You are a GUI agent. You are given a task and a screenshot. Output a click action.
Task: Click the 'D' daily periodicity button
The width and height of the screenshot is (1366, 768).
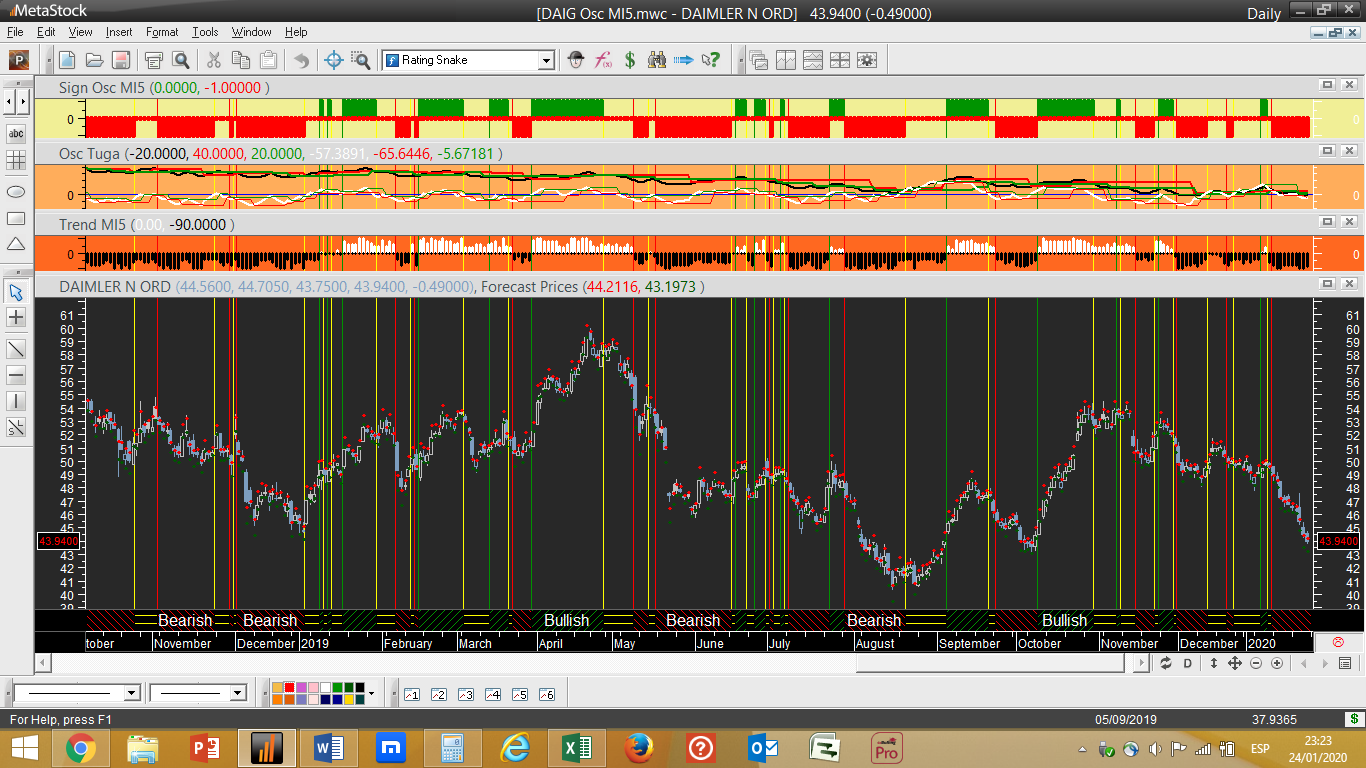point(1188,663)
